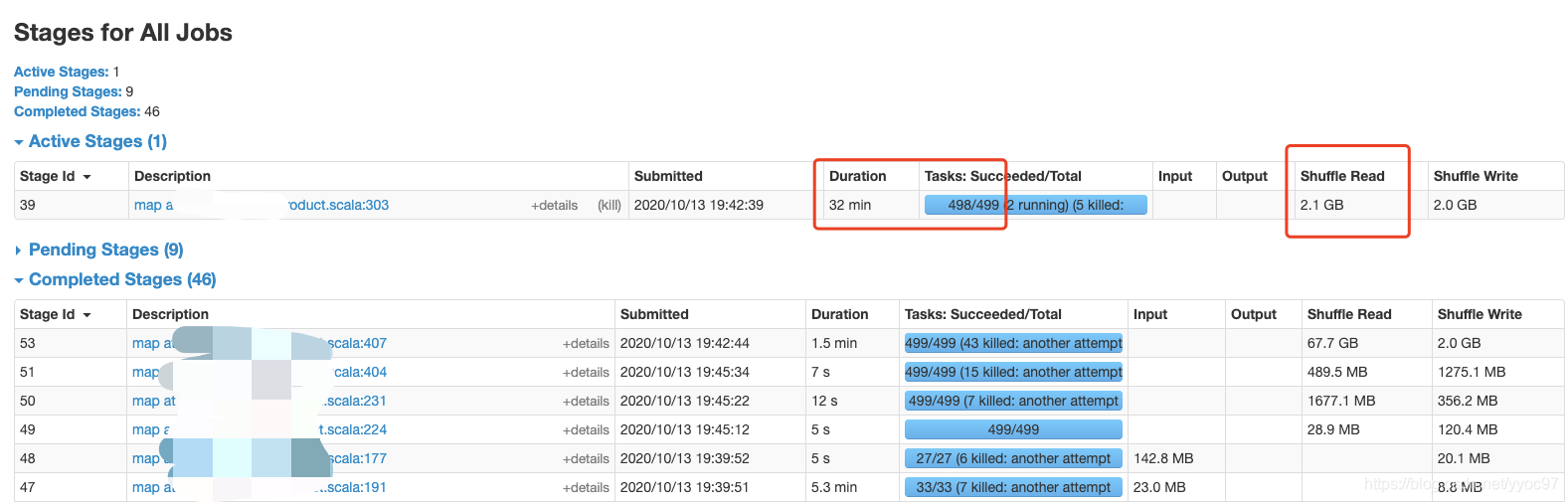Open stage 48 scala:177 description link
The width and height of the screenshot is (1568, 502).
[260, 458]
